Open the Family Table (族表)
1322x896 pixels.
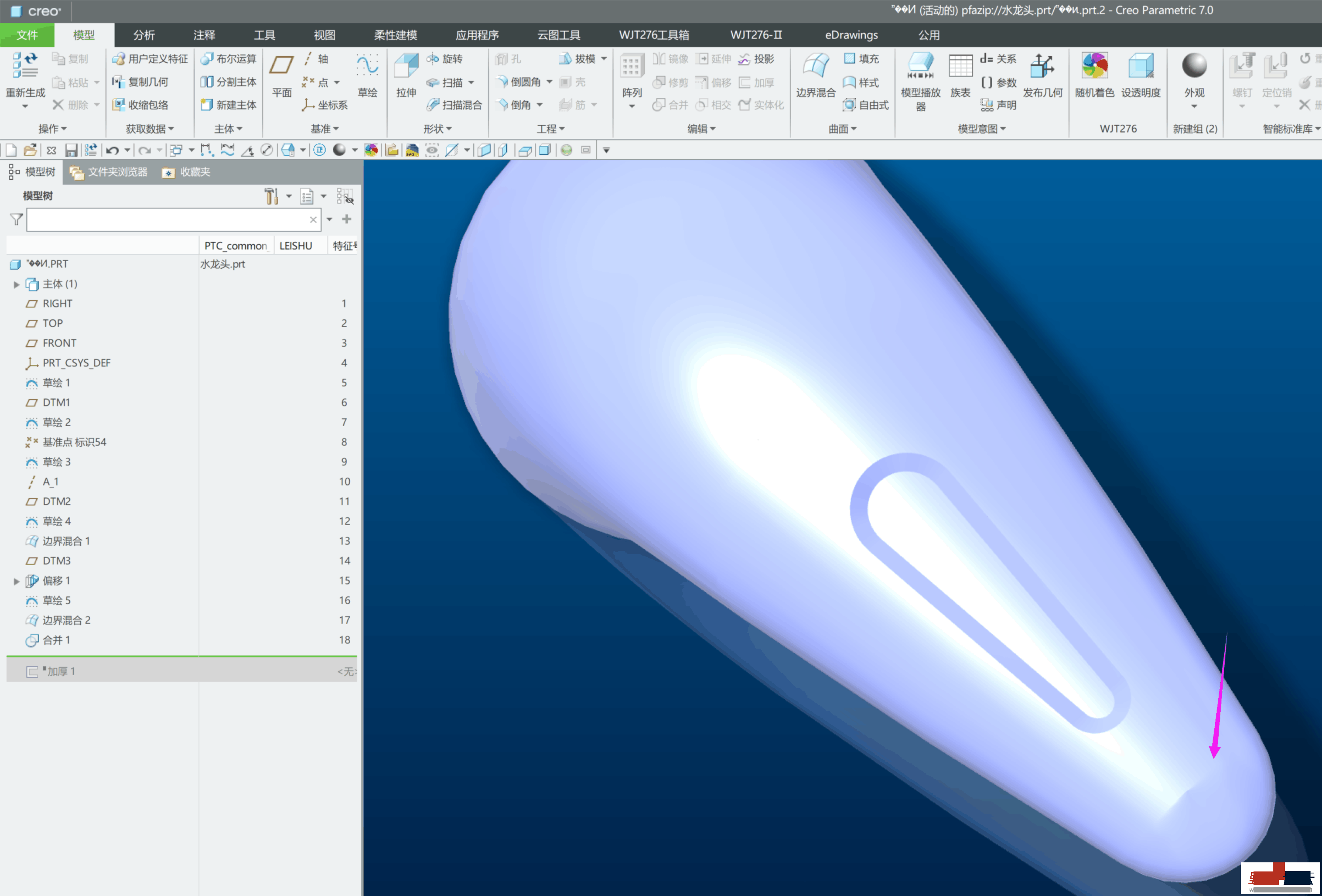tap(960, 75)
